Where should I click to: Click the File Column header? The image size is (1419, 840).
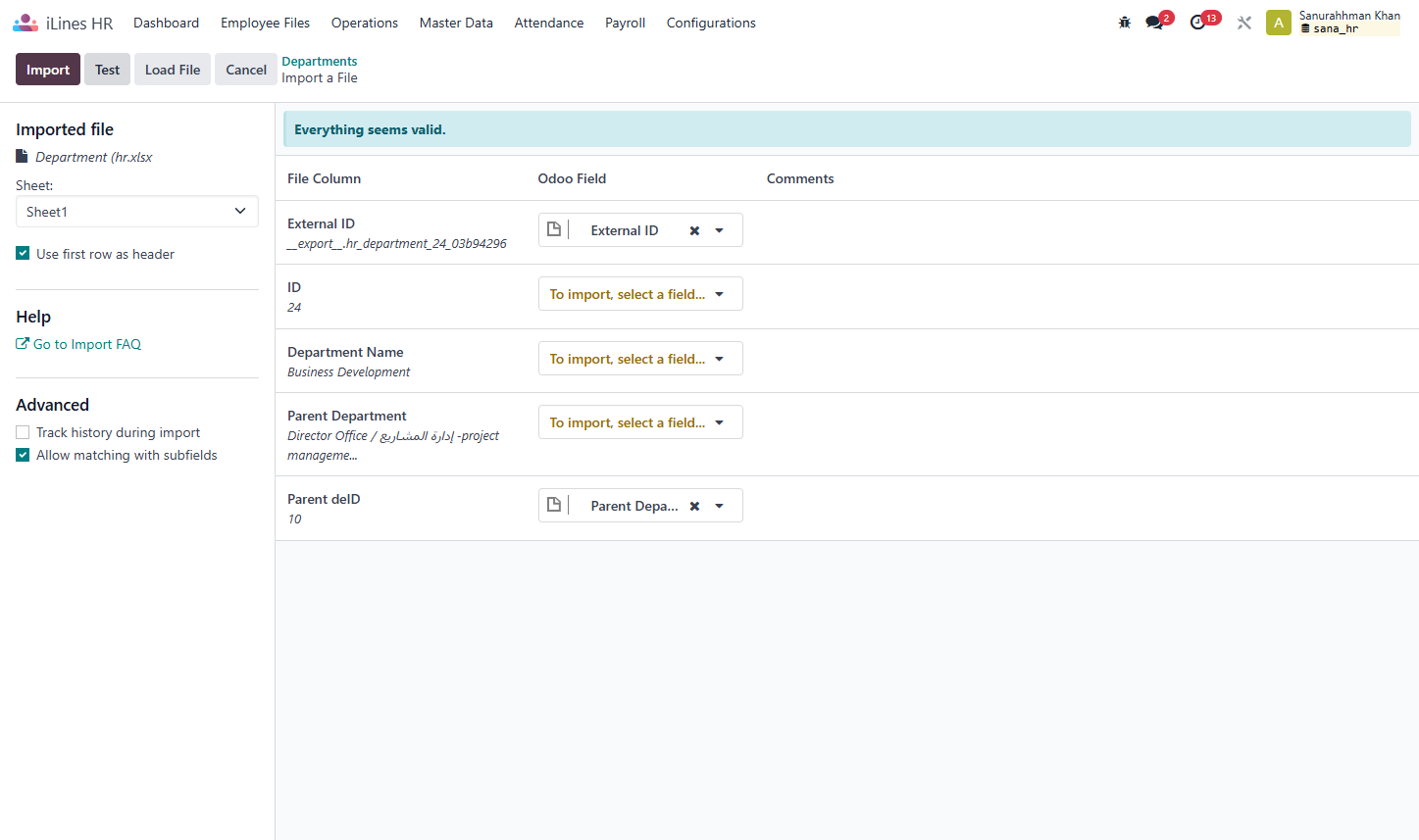(324, 178)
